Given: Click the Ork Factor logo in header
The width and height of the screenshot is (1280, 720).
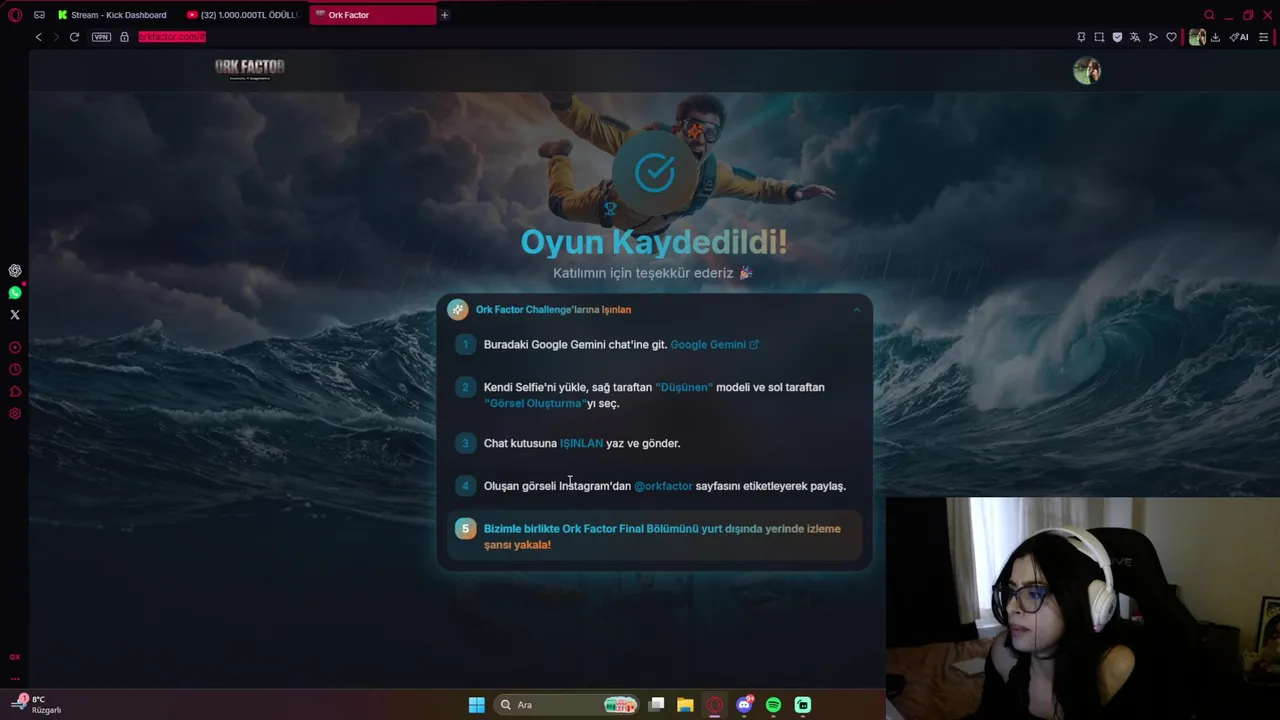Looking at the screenshot, I should coord(250,68).
